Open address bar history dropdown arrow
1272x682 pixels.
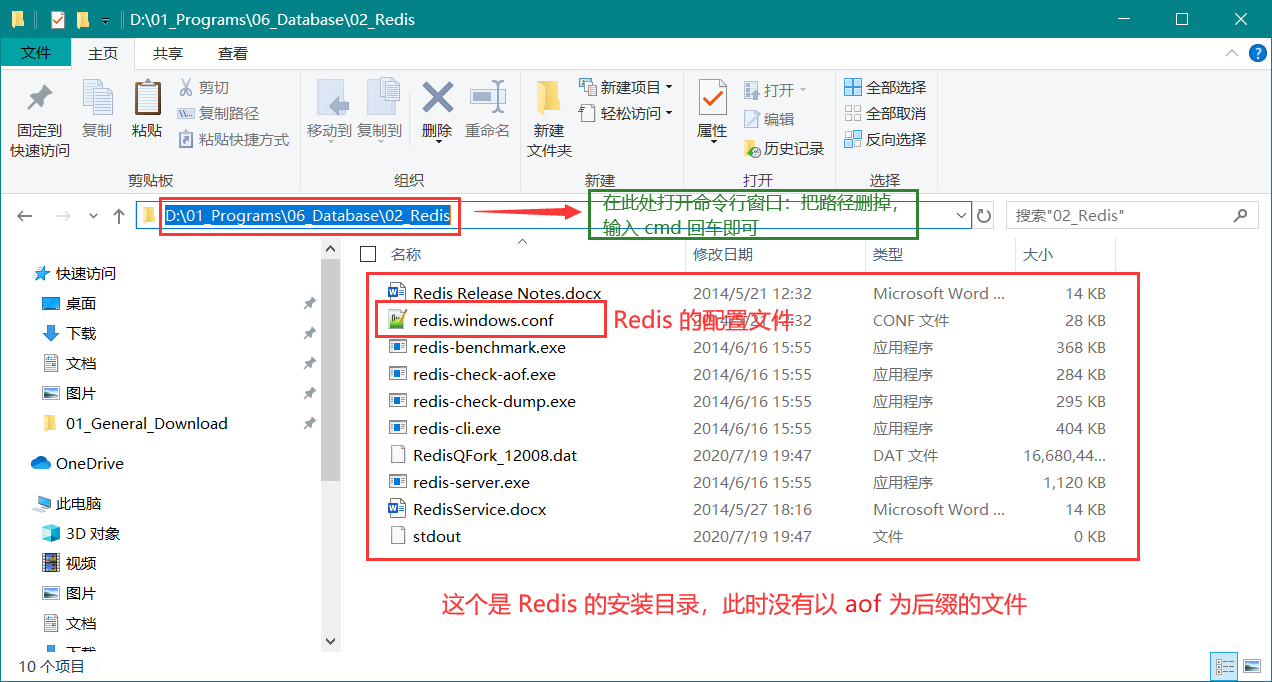click(961, 215)
